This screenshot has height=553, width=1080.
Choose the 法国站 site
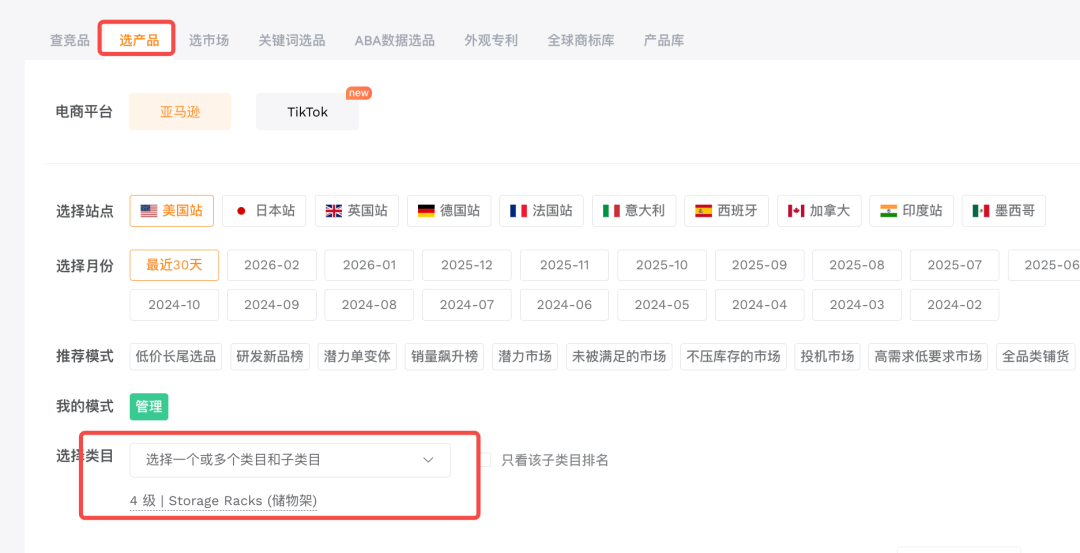click(x=541, y=211)
